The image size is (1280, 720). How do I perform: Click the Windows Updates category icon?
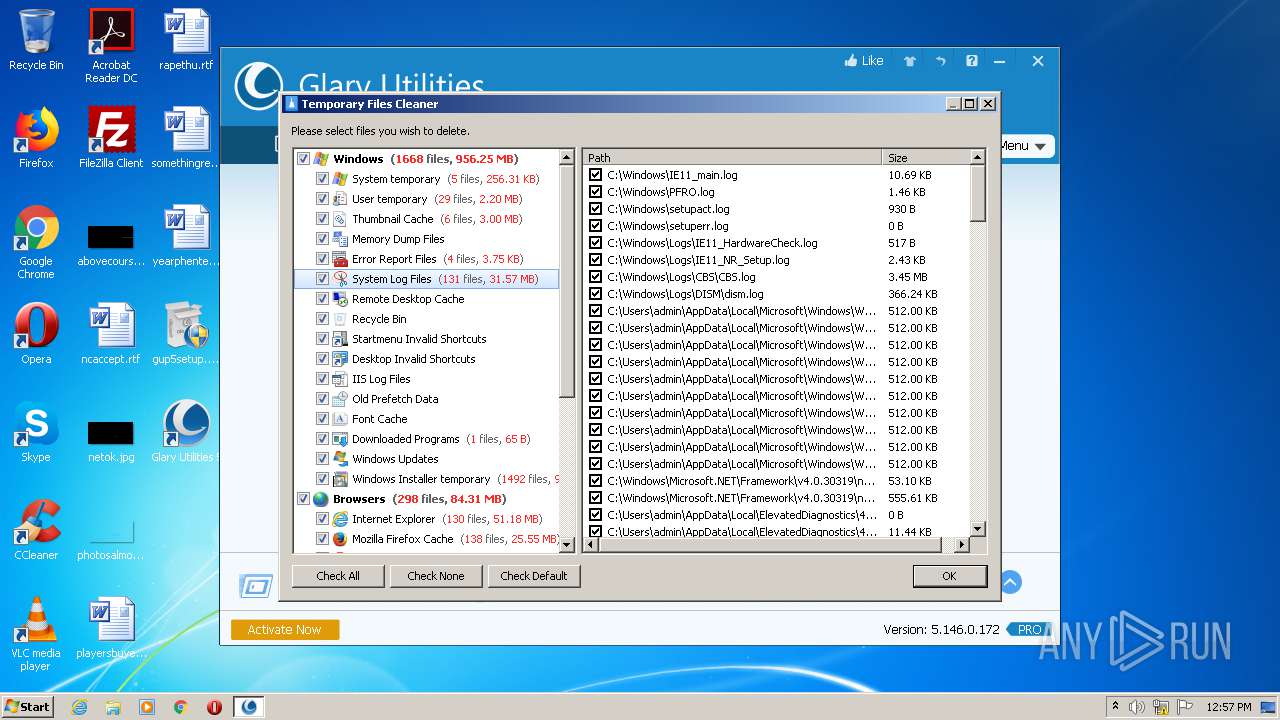[340, 459]
